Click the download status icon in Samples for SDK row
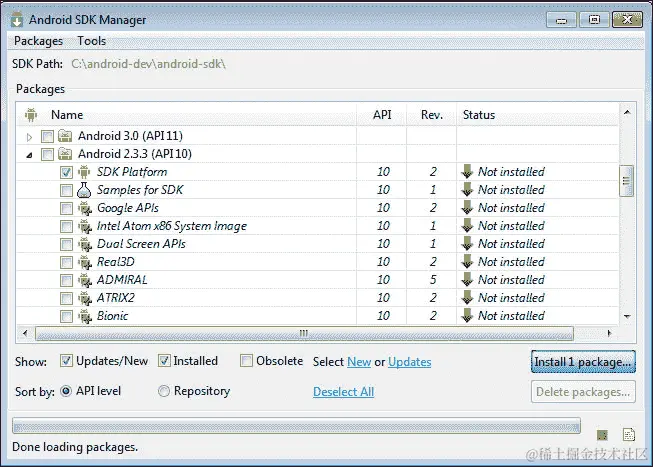This screenshot has height=467, width=653. point(467,190)
